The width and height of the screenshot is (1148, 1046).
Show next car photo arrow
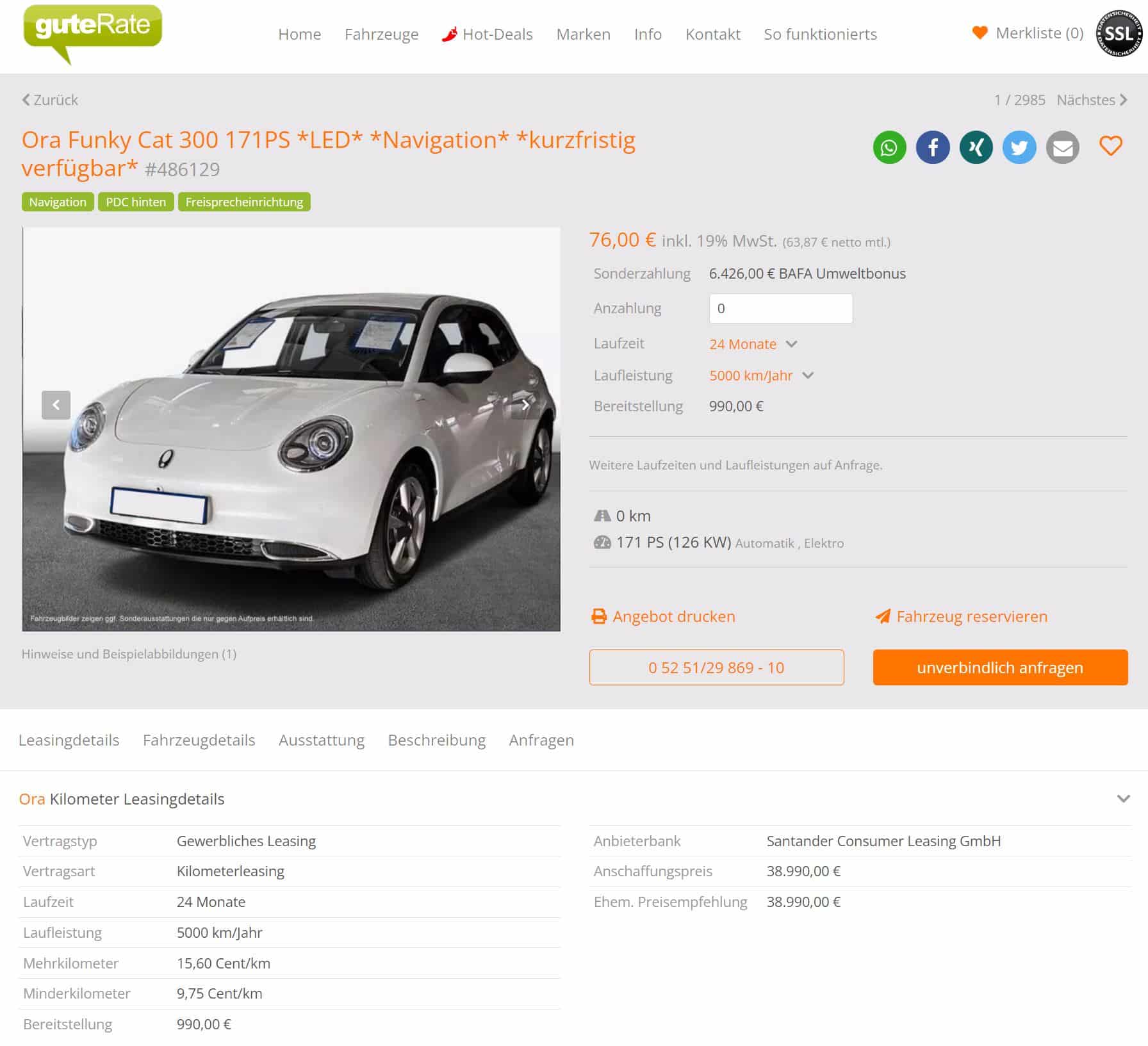[x=525, y=405]
